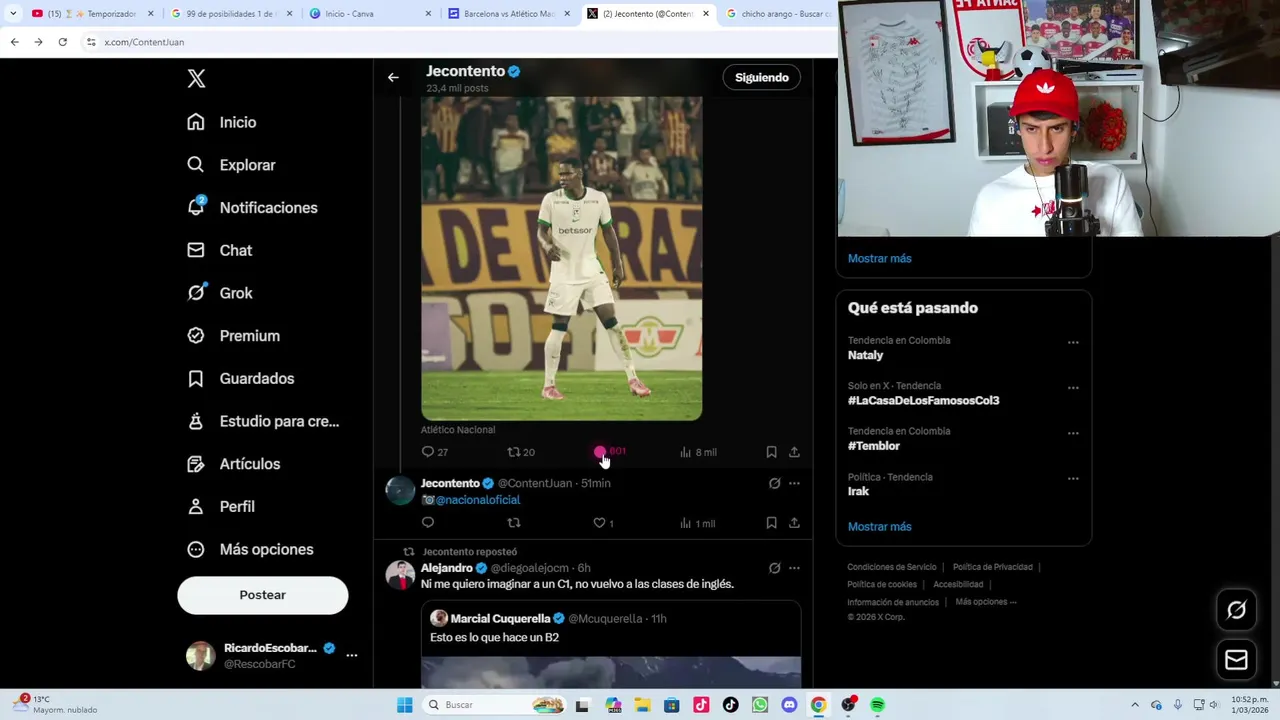1280x720 pixels.
Task: Bookmark the Atlético Nacional photo post
Action: coord(771,452)
